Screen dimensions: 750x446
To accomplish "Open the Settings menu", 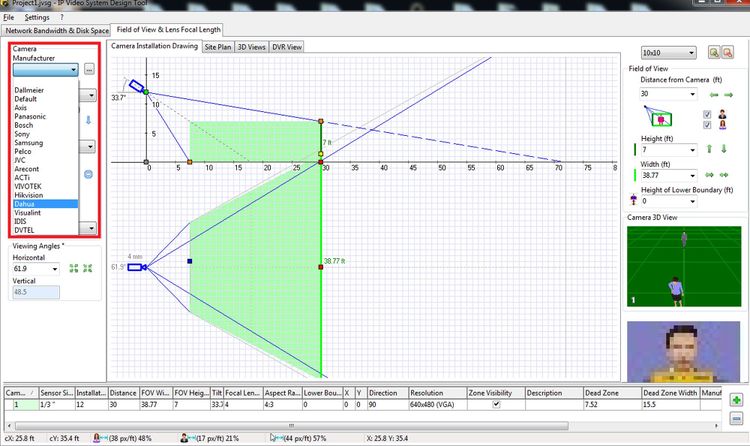I will point(37,18).
